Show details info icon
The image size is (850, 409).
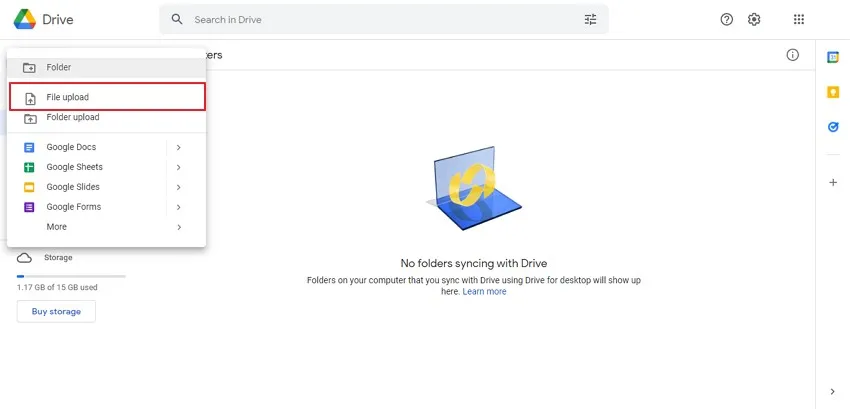(793, 55)
